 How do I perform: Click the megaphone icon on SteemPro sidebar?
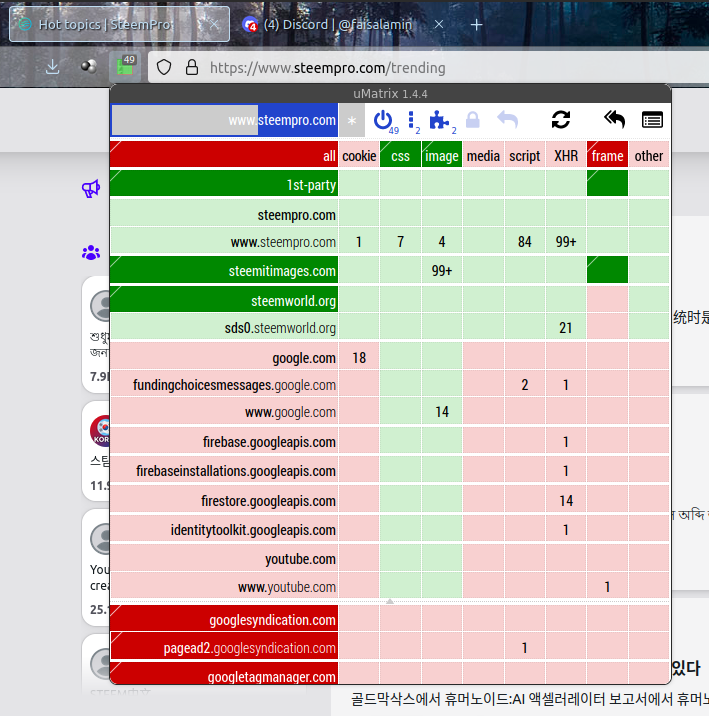point(91,188)
